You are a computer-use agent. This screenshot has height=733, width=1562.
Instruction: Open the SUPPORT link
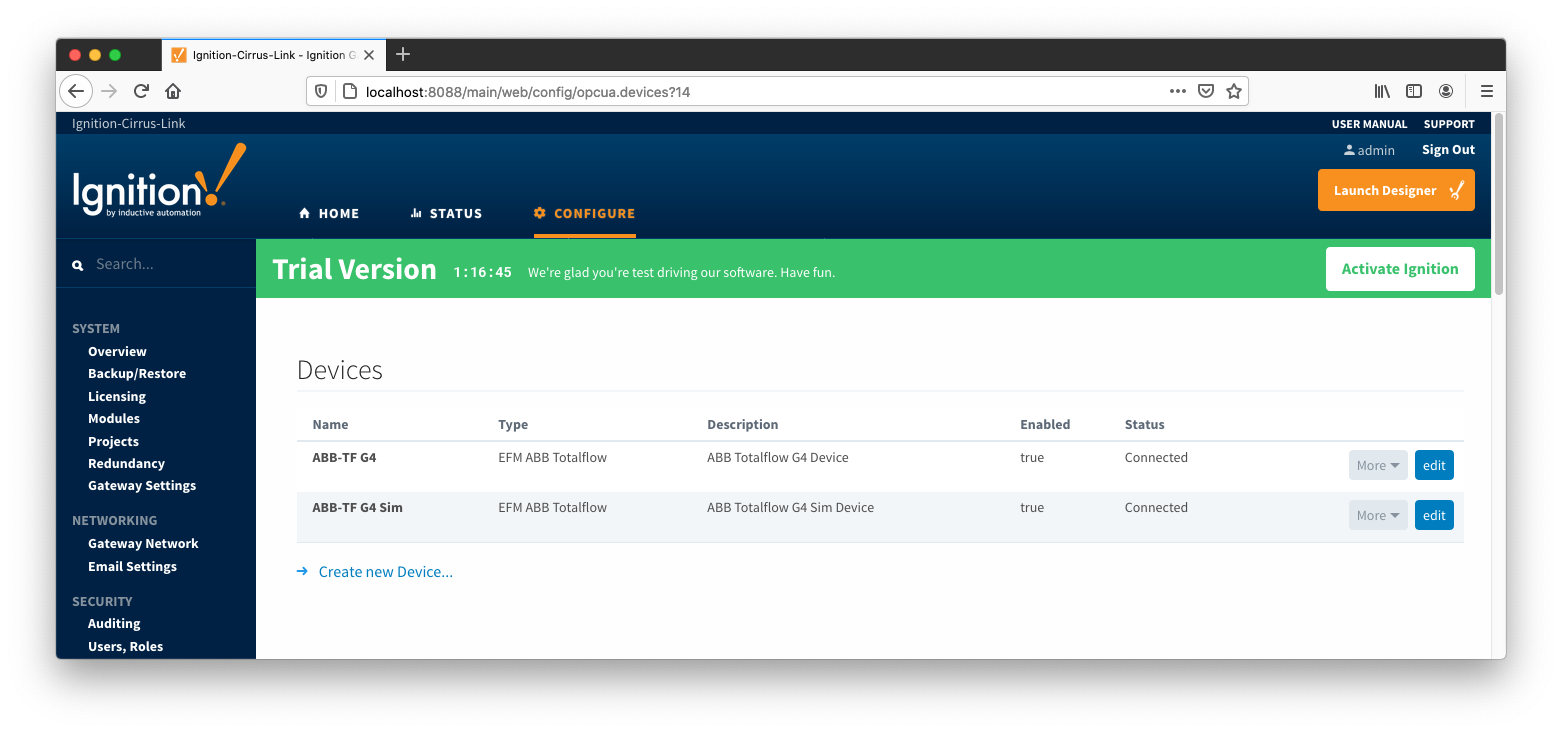(1449, 124)
